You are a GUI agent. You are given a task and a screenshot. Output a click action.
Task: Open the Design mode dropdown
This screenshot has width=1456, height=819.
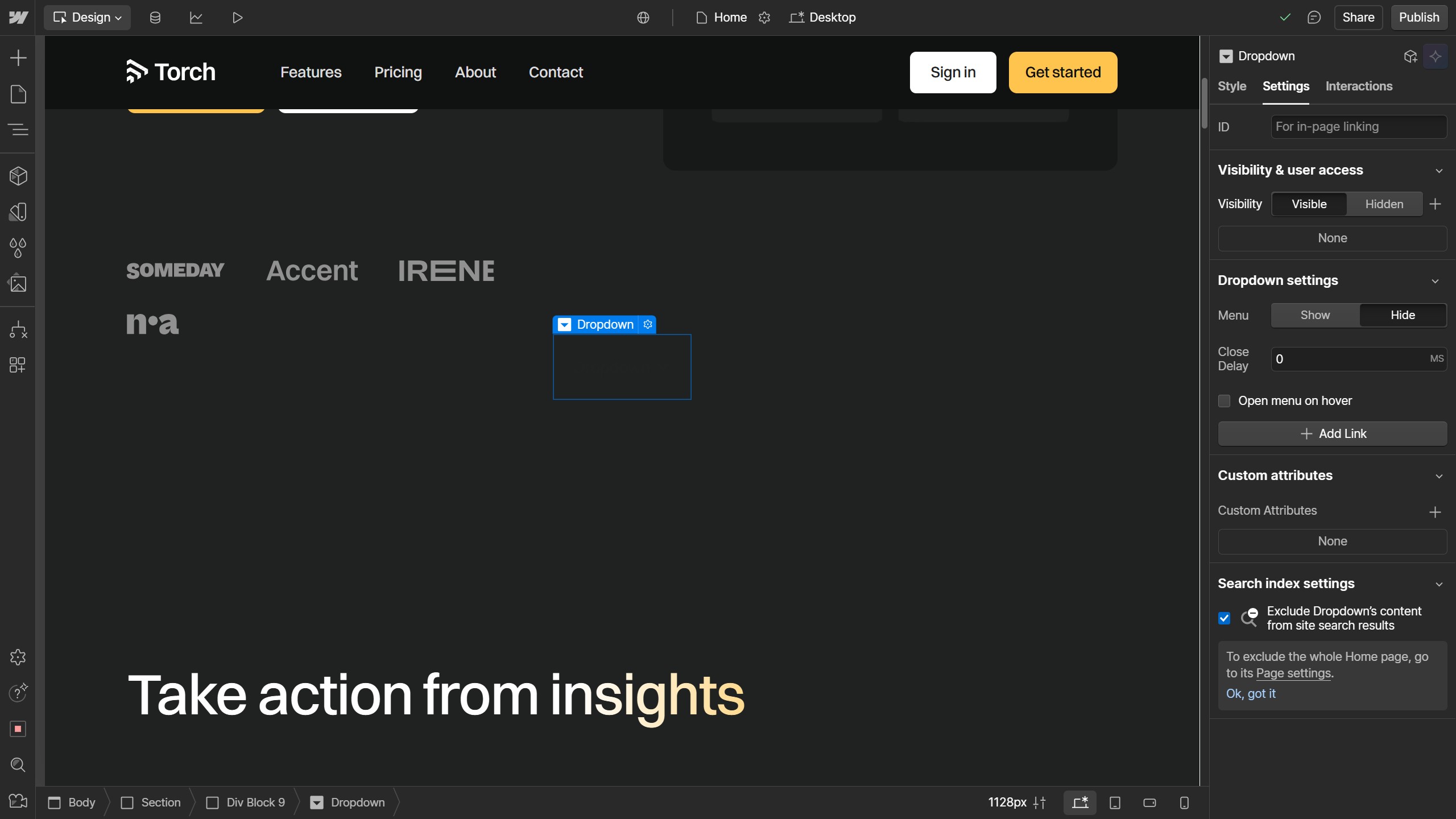pos(87,18)
